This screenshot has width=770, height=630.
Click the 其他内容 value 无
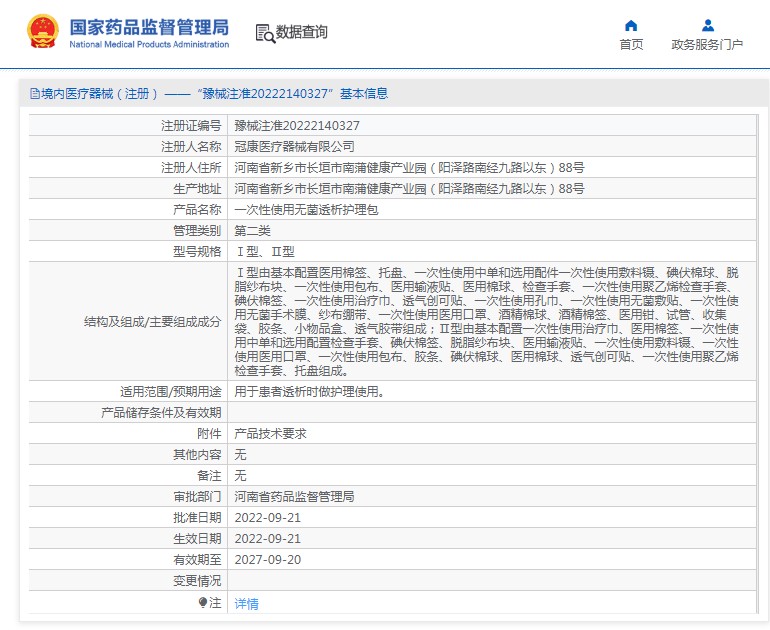pos(240,455)
